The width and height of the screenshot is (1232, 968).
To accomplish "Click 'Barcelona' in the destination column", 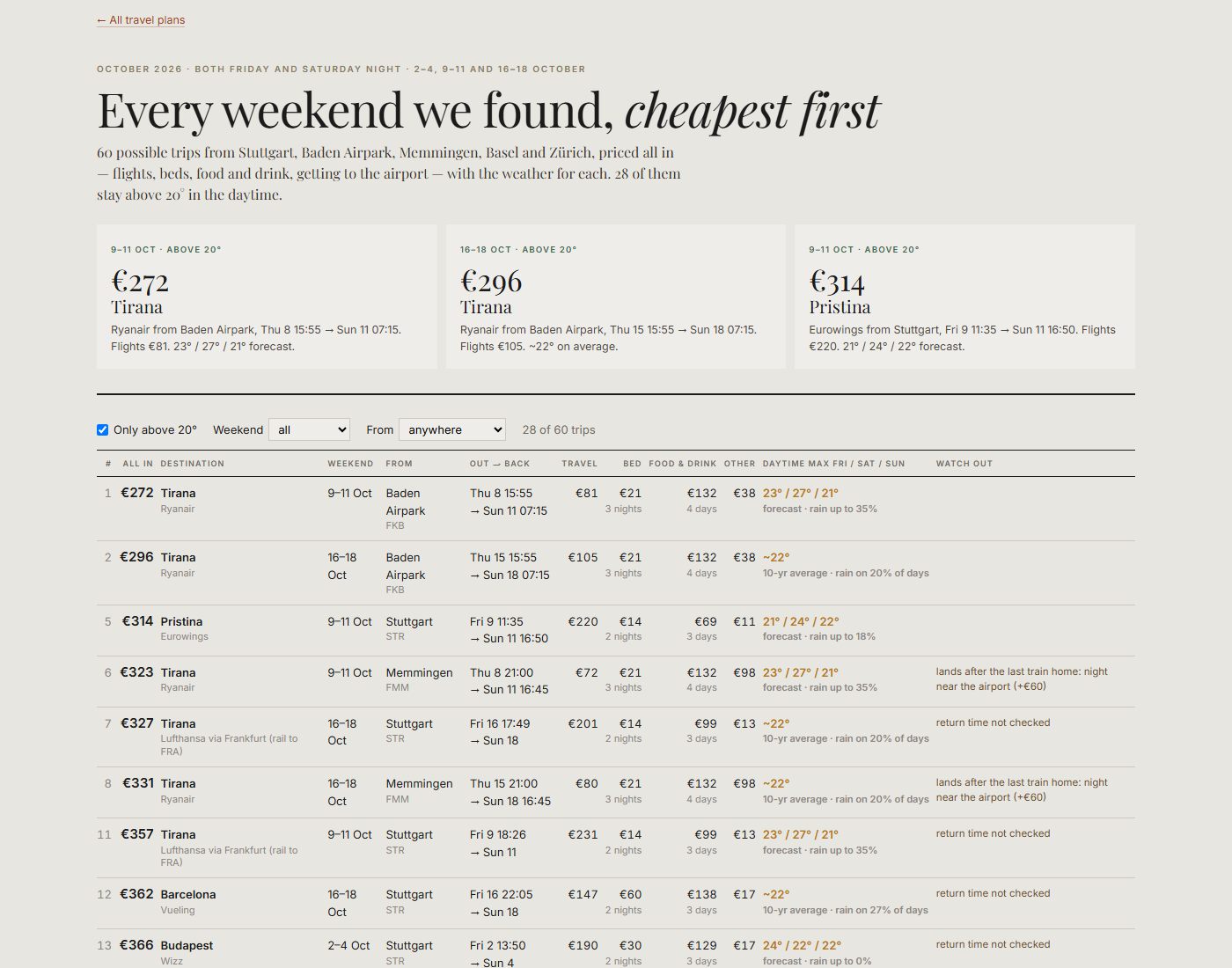I will point(188,894).
